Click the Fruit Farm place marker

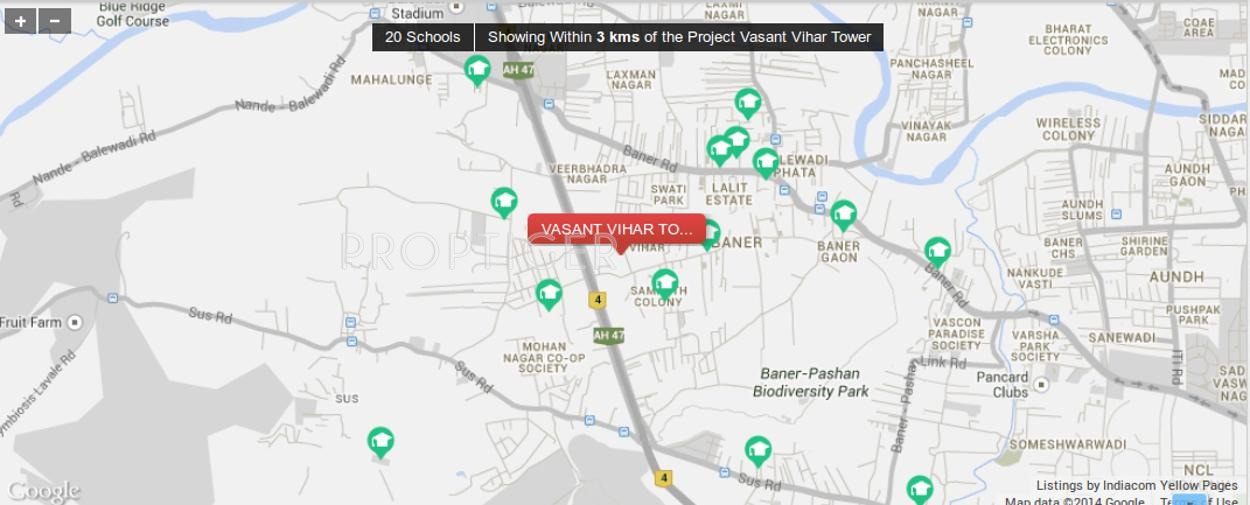click(x=75, y=322)
